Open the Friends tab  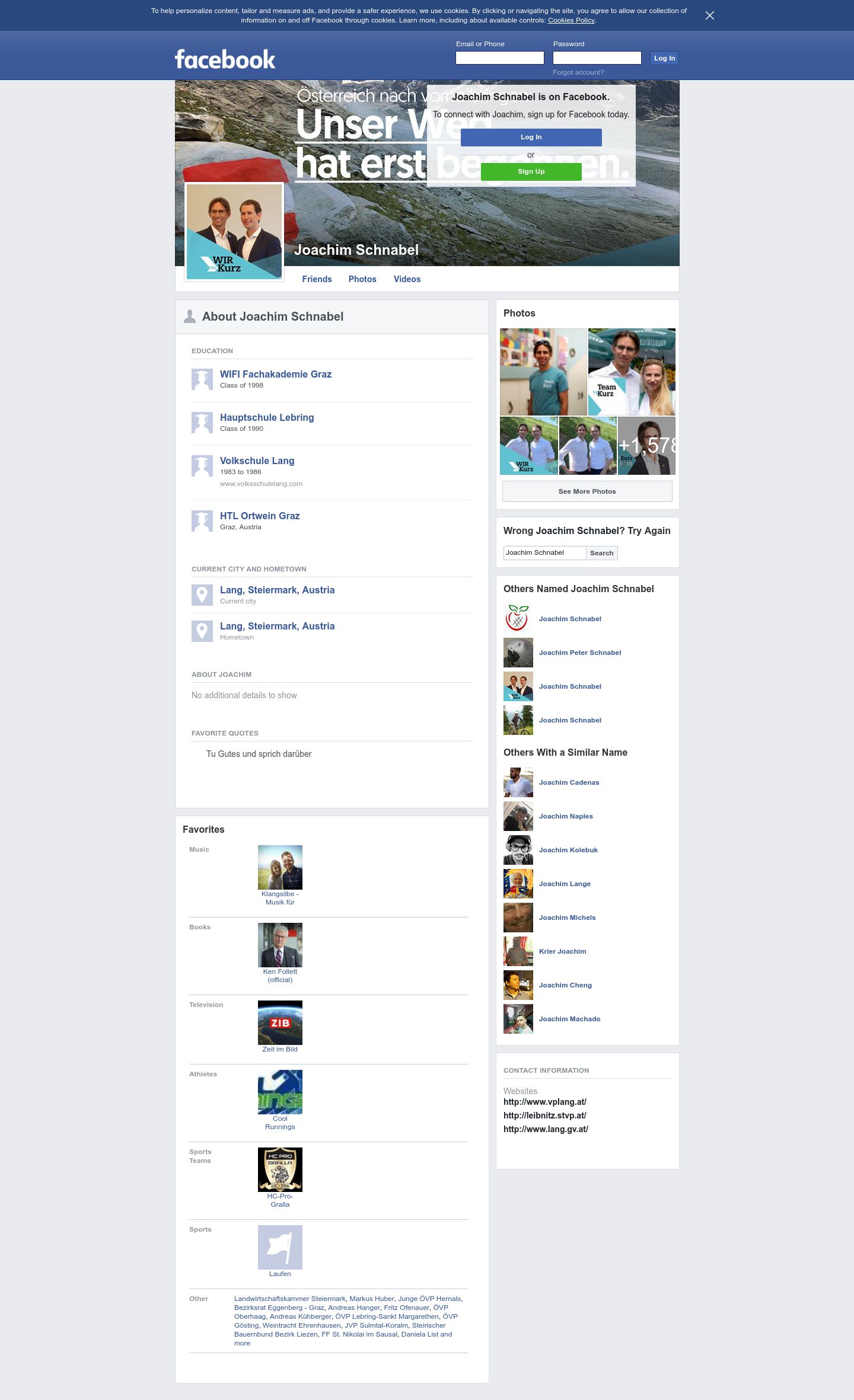click(317, 279)
